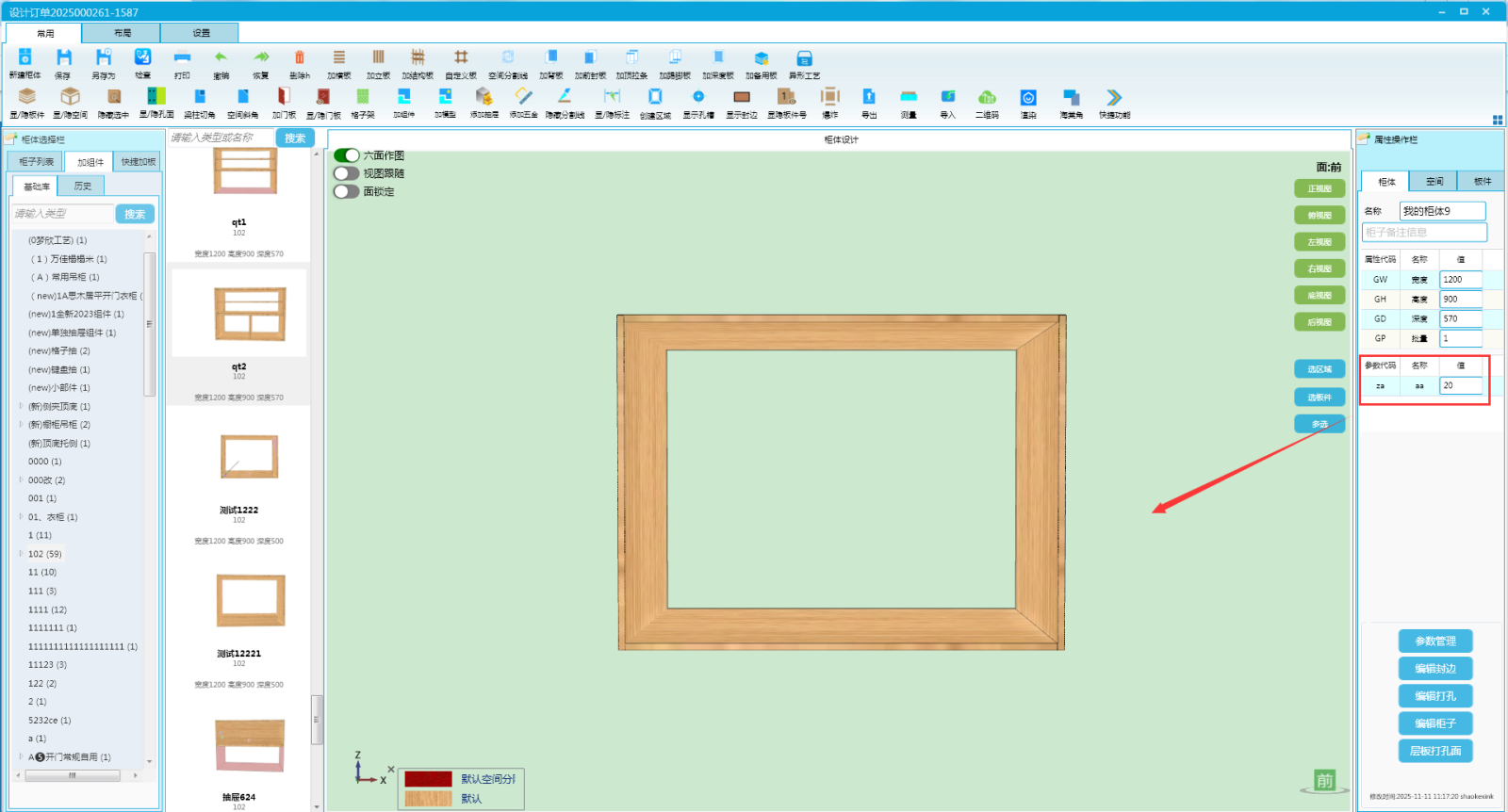This screenshot has height=812, width=1508.
Task: Enable the 视图跟随 toggle switch
Action: (x=347, y=173)
